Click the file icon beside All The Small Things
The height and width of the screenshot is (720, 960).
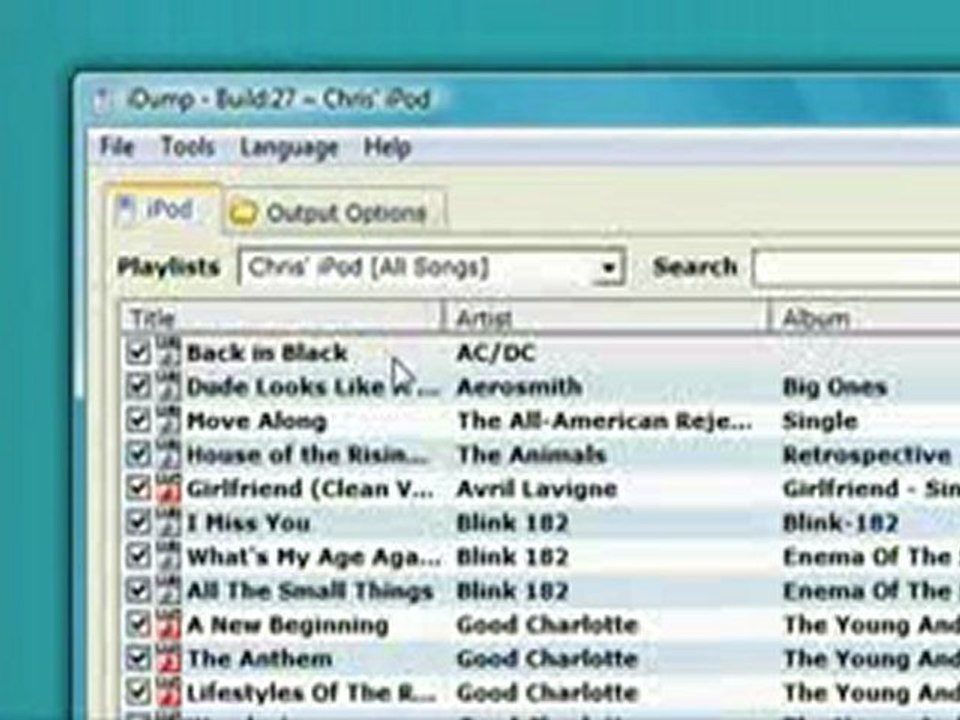point(168,590)
